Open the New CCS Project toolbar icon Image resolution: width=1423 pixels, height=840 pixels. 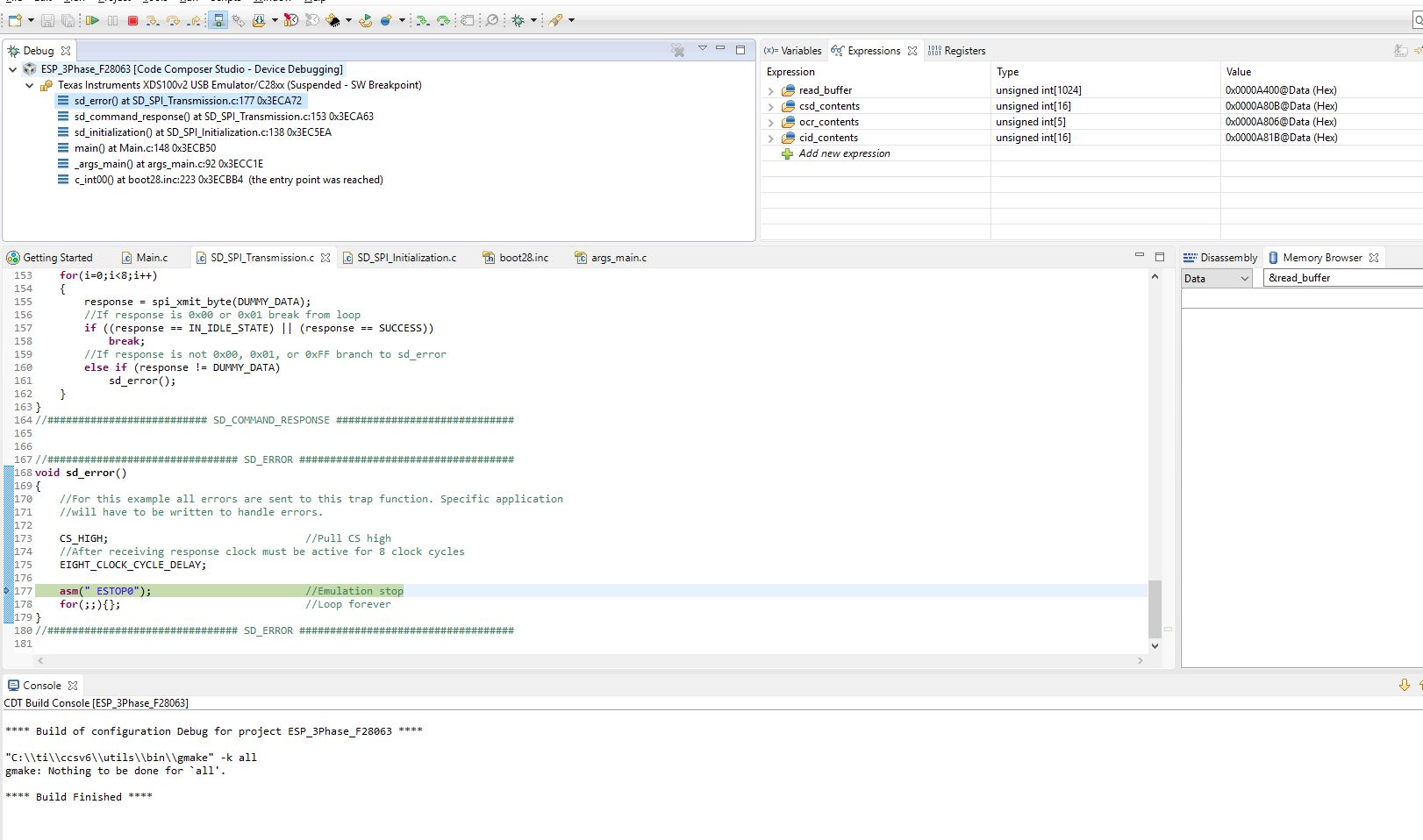(13, 19)
